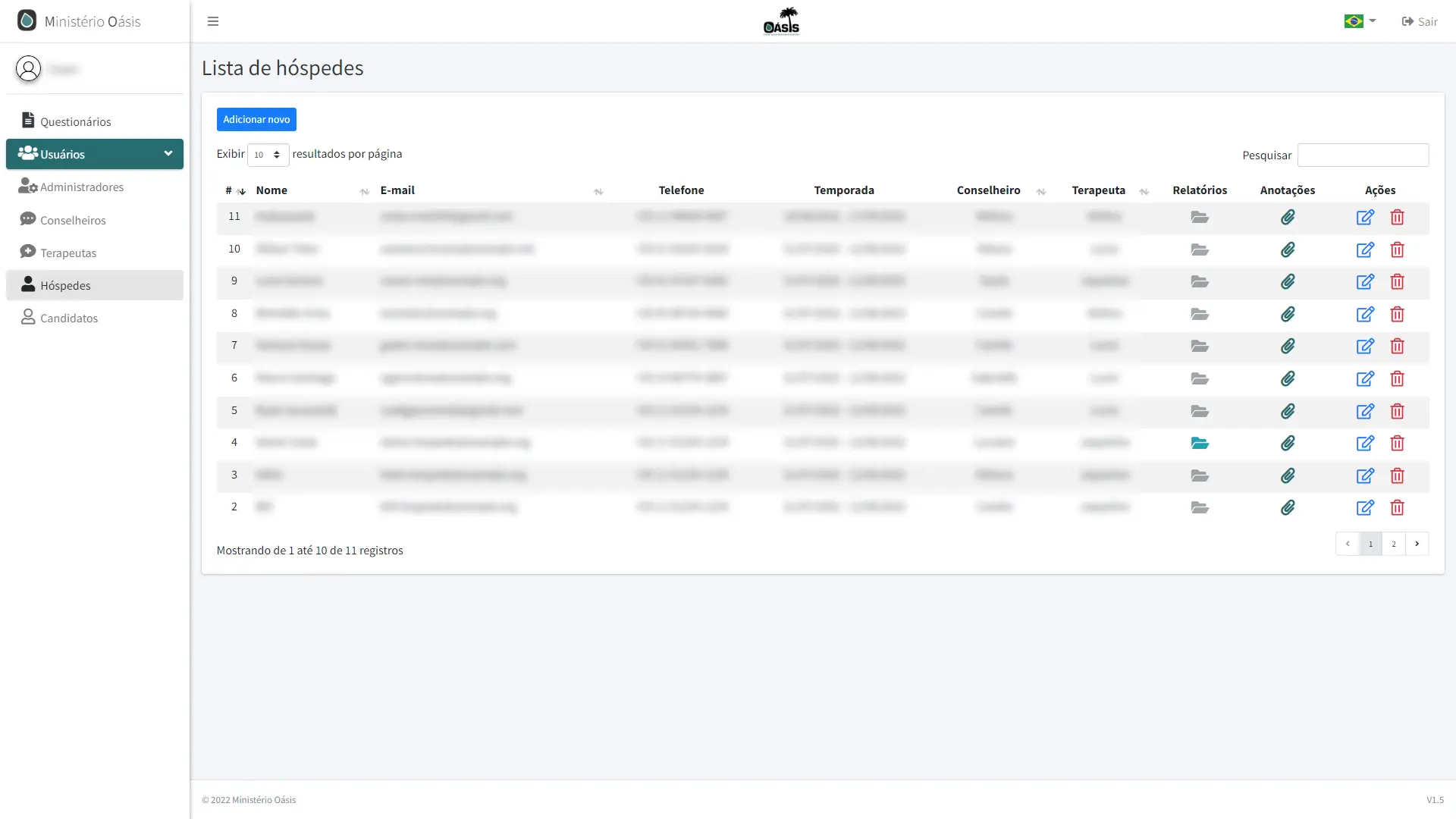The width and height of the screenshot is (1456, 819).
Task: Open reports folder for guest 7
Action: click(1199, 347)
